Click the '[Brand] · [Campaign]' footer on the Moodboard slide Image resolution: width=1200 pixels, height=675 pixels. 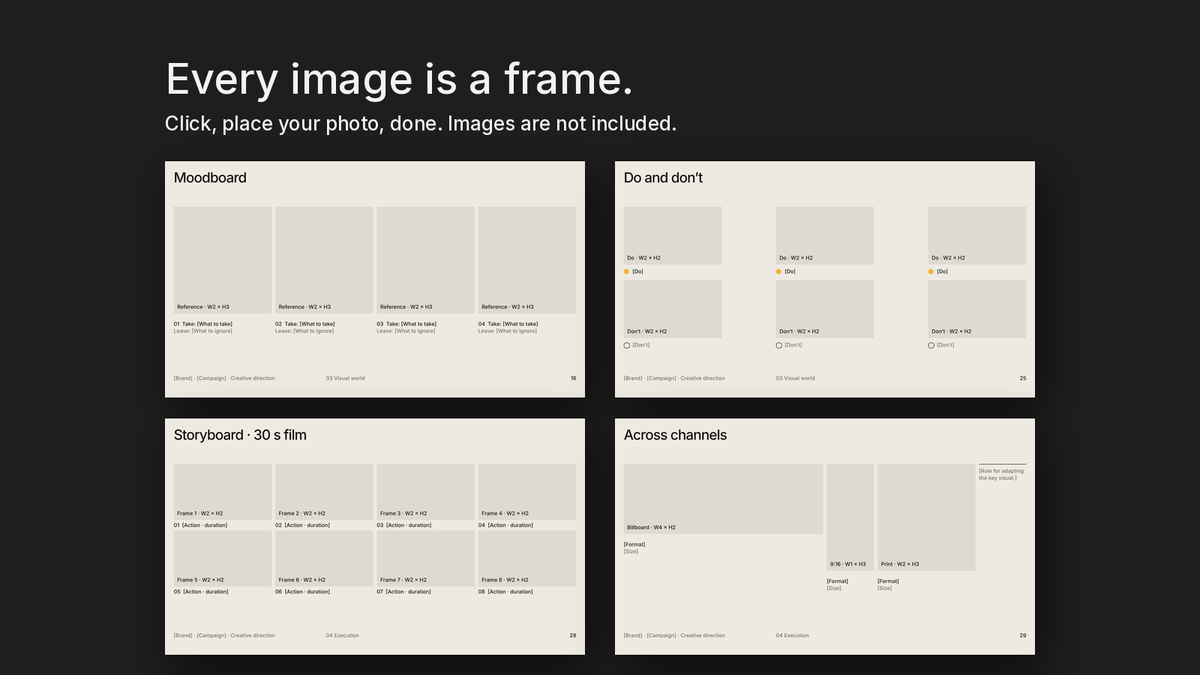tap(224, 378)
